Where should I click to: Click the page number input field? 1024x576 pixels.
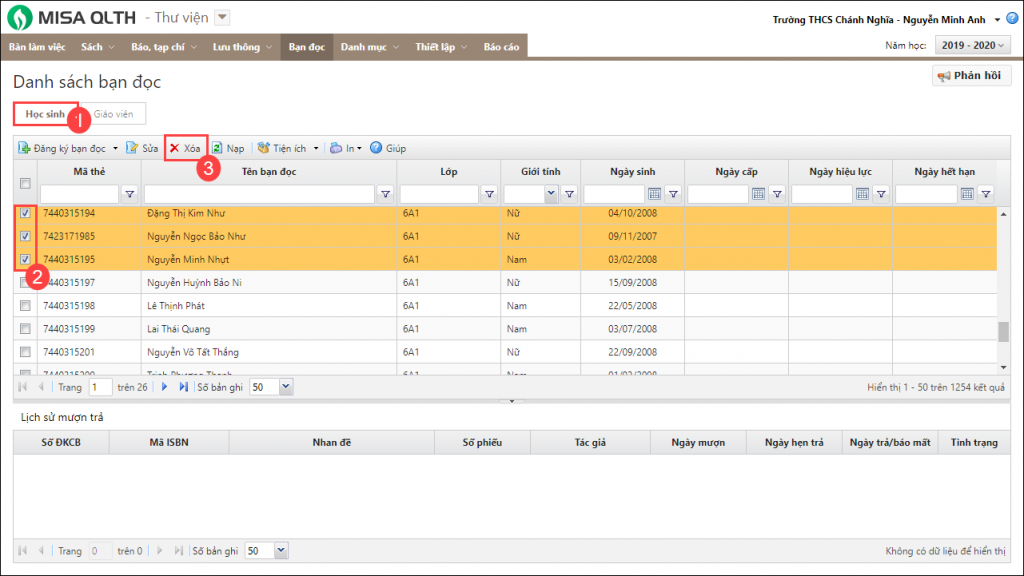(x=100, y=386)
